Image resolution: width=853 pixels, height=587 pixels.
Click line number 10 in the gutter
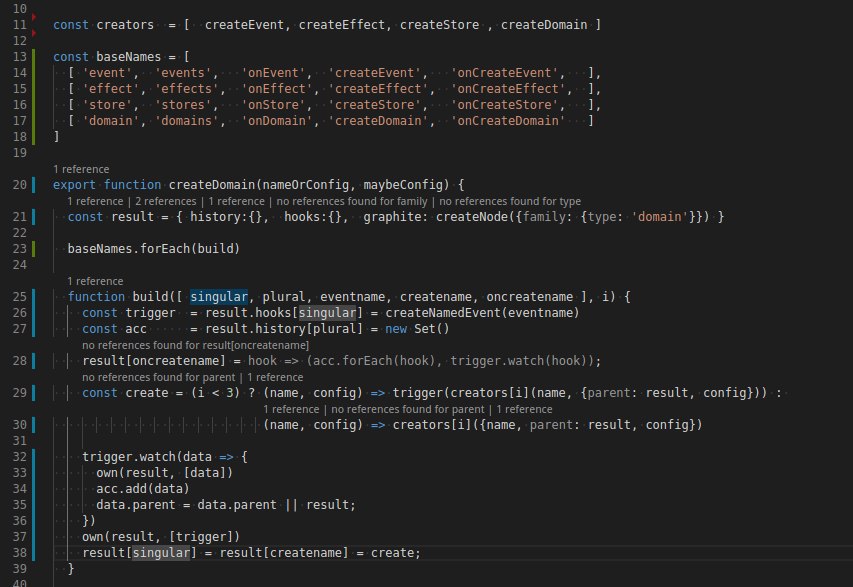(20, 9)
